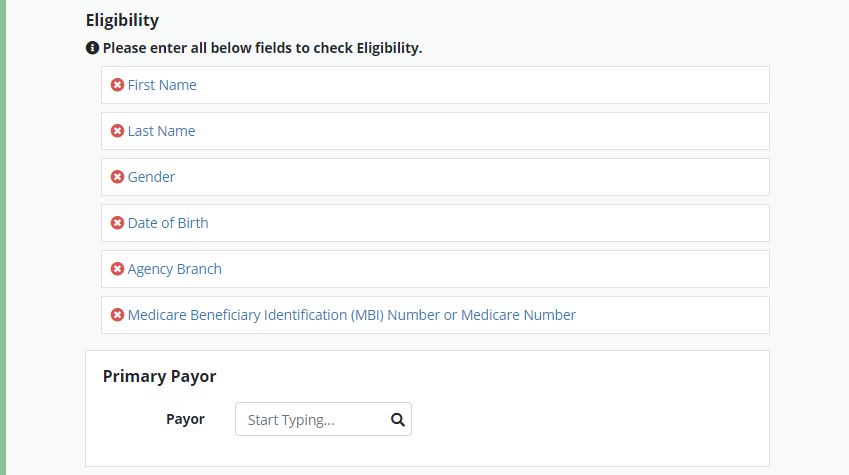Jump to the Last Name field link
Viewport: 849px width, 475px height.
161,131
